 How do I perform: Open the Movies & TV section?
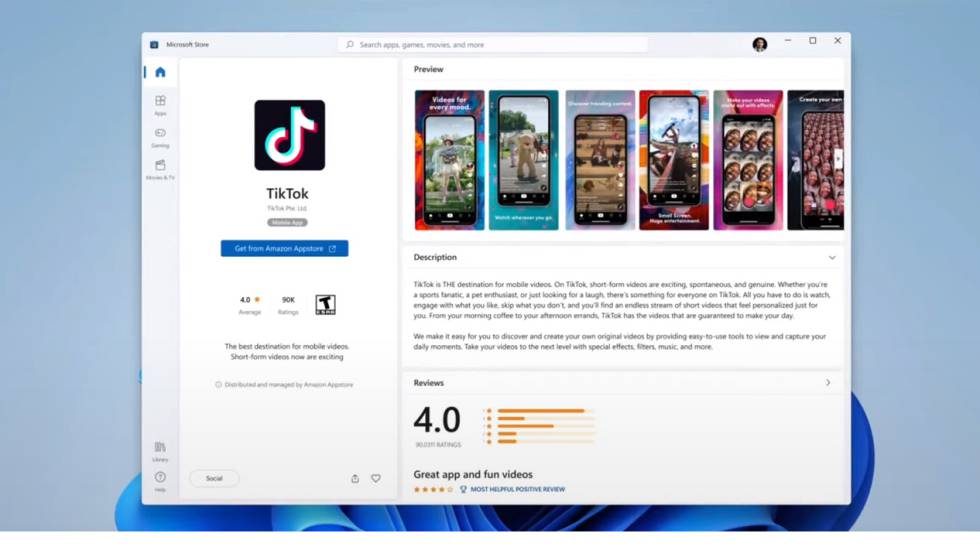[160, 169]
